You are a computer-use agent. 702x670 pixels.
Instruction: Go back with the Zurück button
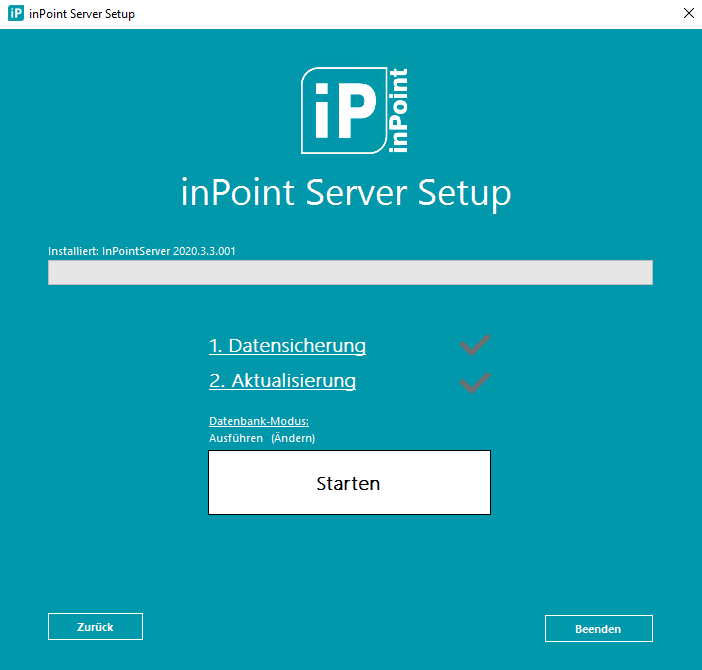(x=95, y=627)
